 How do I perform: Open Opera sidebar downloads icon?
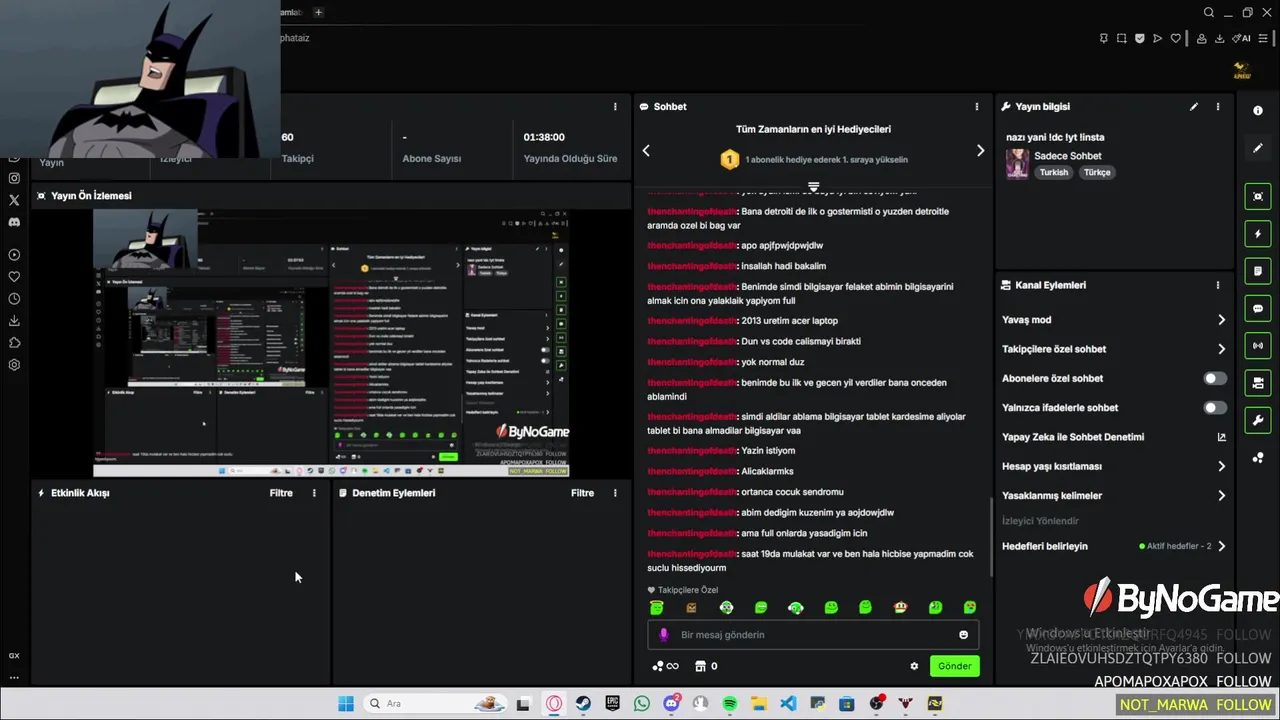coord(14,321)
